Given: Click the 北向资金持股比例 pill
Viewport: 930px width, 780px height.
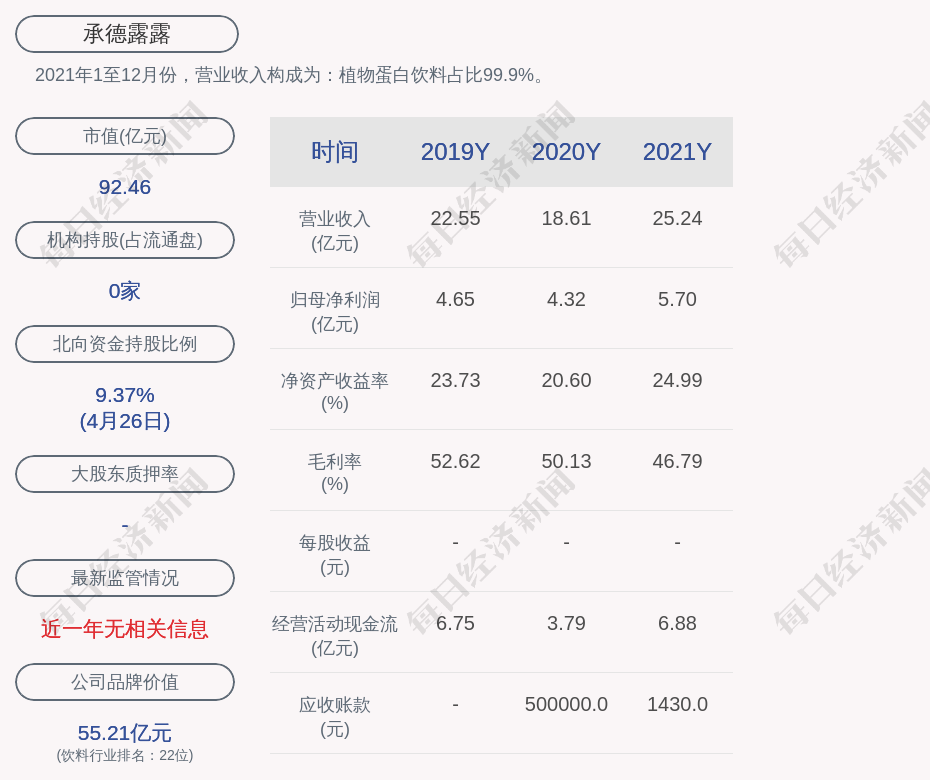Looking at the screenshot, I should (125, 344).
